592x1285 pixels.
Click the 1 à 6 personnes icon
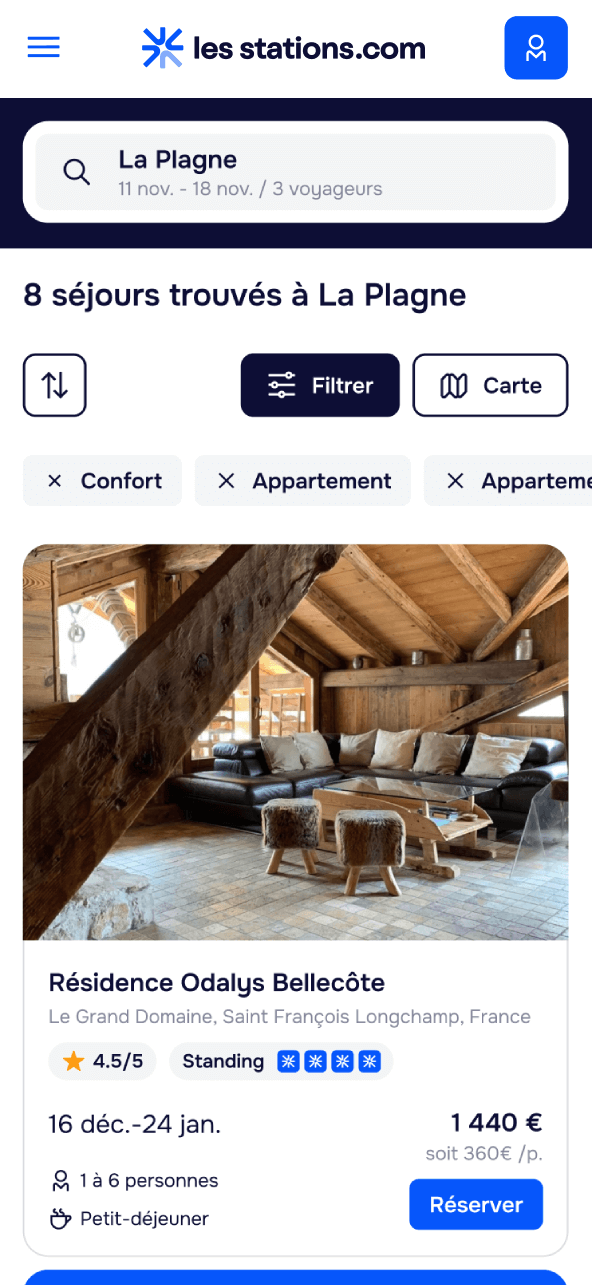[60, 1181]
